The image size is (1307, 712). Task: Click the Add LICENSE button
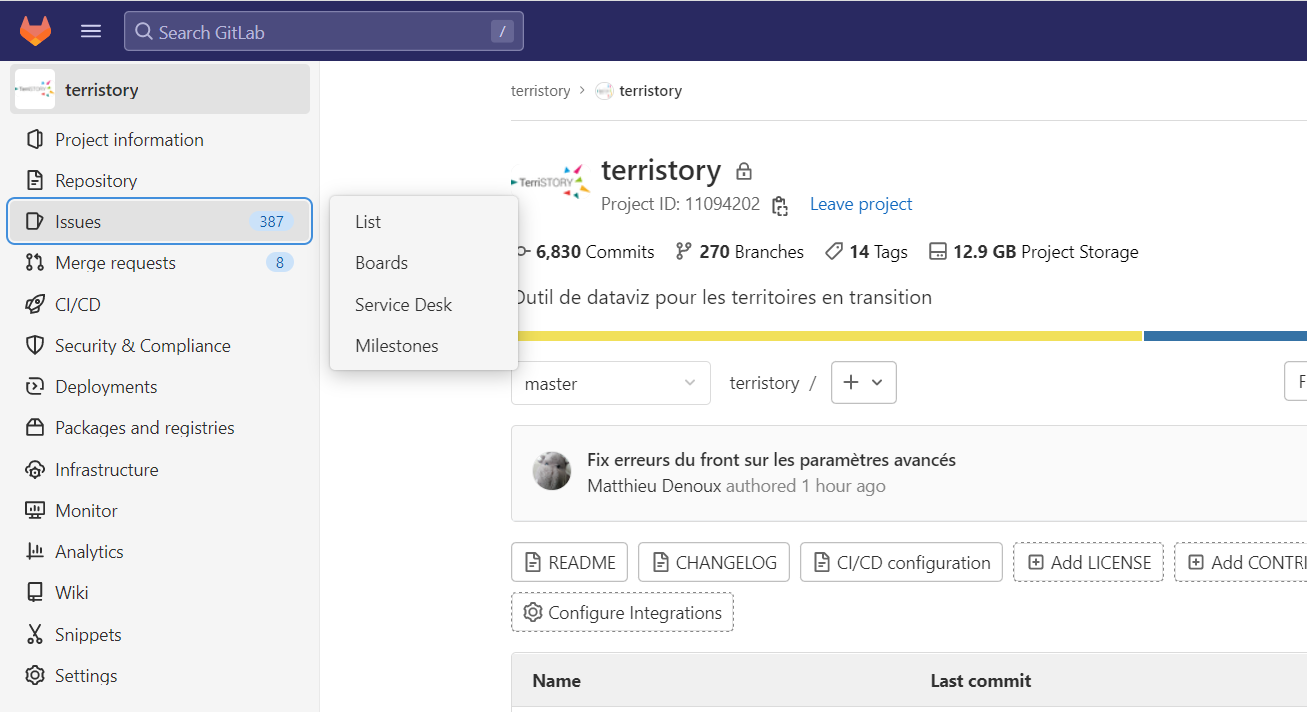pyautogui.click(x=1087, y=562)
